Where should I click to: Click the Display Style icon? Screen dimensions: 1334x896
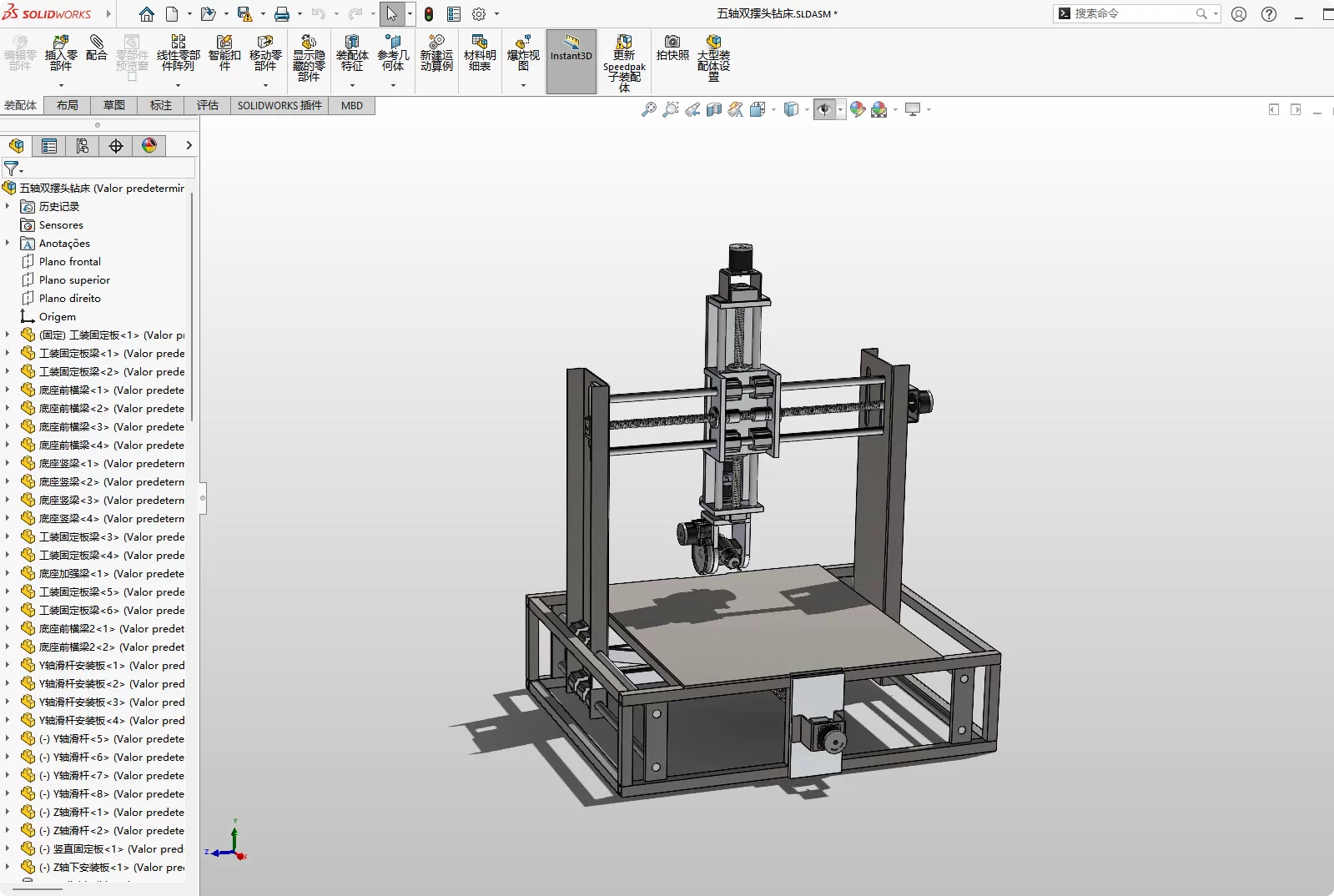coord(791,109)
